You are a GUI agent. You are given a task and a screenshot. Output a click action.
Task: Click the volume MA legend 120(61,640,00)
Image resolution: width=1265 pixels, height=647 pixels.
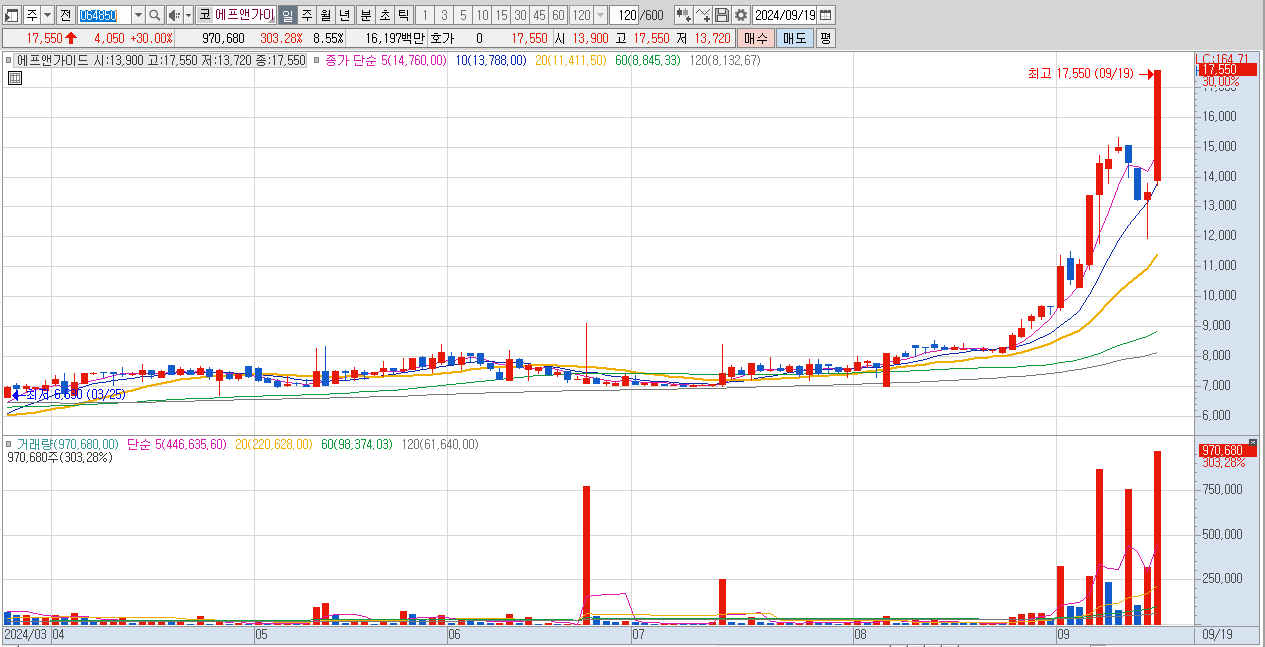440,445
